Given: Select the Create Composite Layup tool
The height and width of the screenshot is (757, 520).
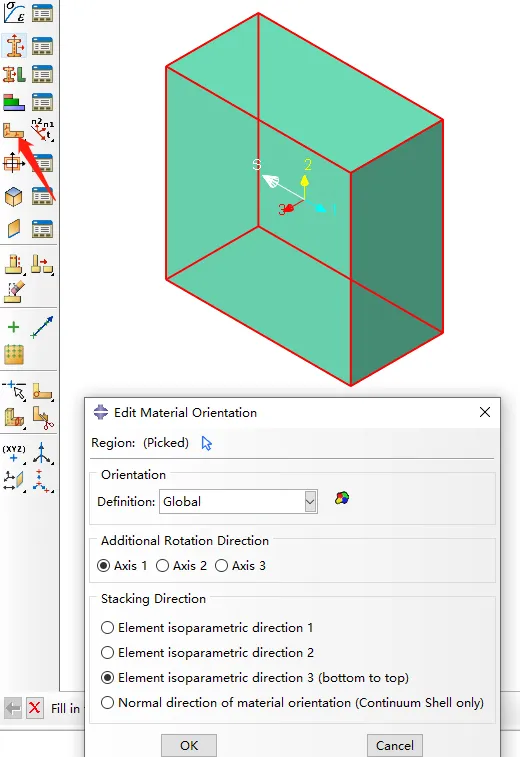Looking at the screenshot, I should point(14,102).
